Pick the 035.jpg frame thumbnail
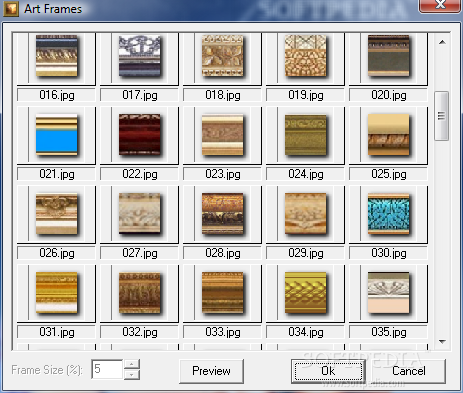Screen dimensions: 463x393 (389, 293)
